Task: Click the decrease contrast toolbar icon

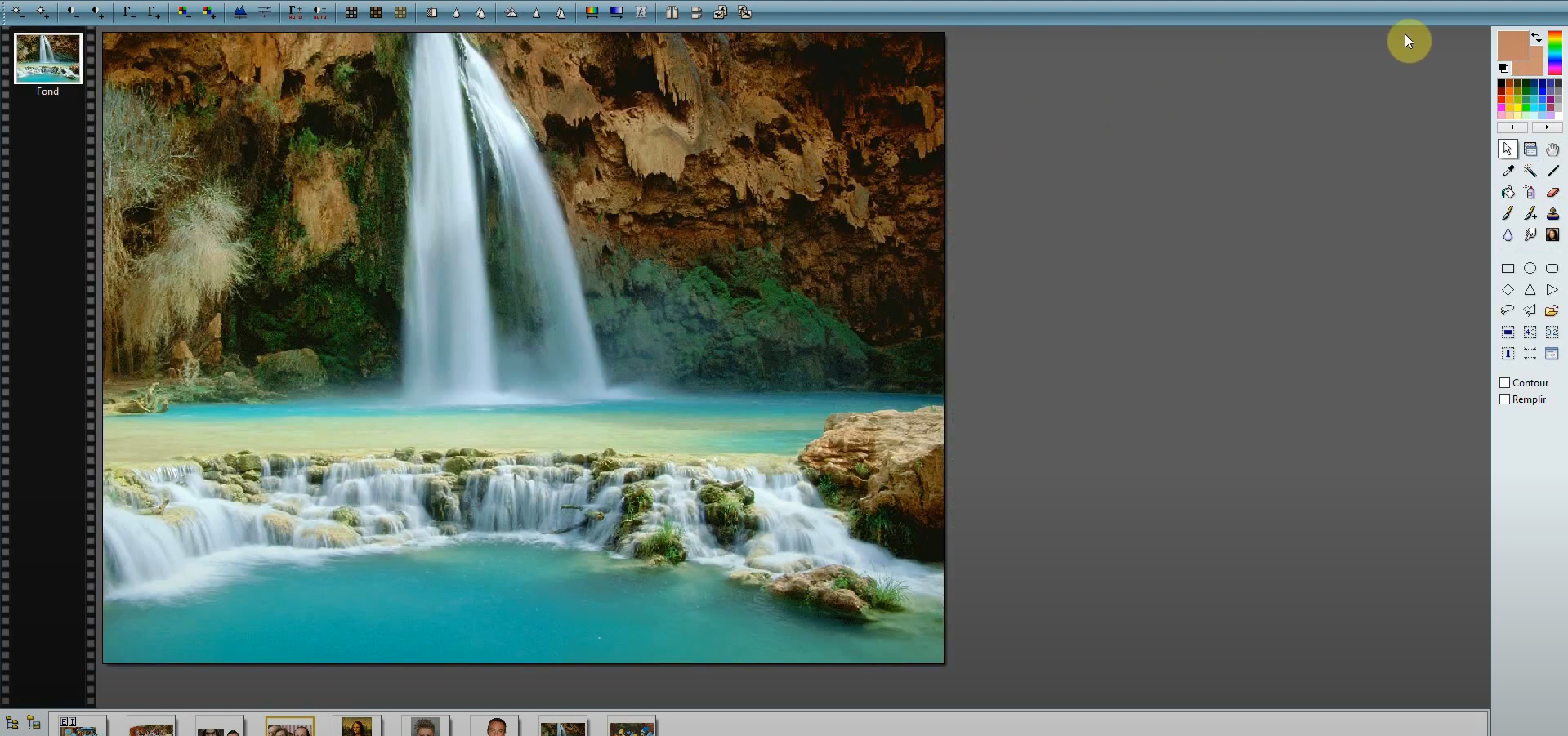Action: pyautogui.click(x=73, y=12)
